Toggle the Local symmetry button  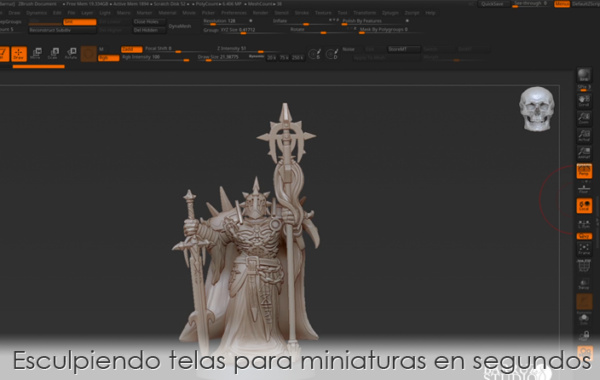(584, 206)
